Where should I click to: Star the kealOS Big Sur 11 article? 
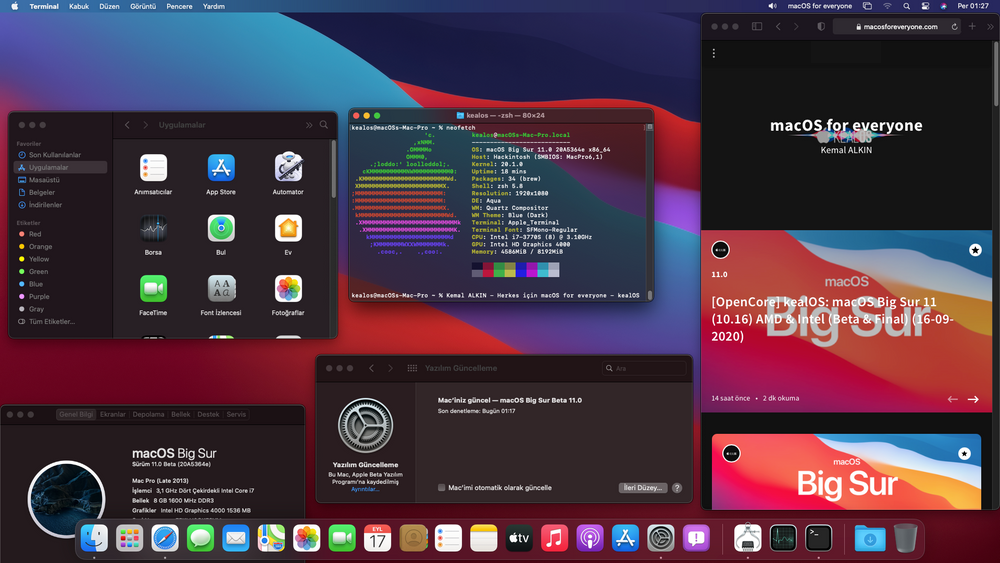(975, 250)
